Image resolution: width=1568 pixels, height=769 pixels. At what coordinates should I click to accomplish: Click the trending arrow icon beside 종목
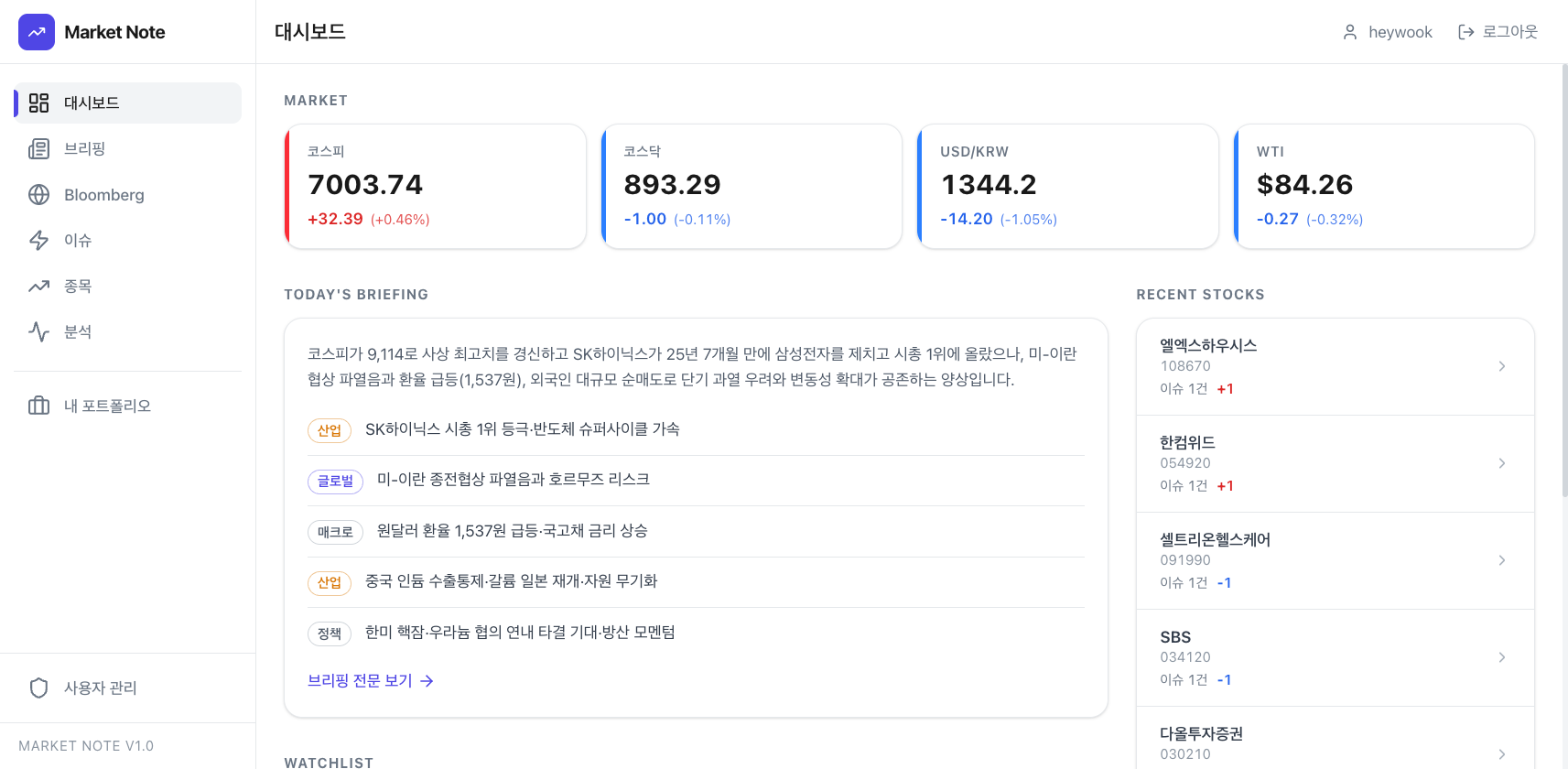(x=38, y=286)
